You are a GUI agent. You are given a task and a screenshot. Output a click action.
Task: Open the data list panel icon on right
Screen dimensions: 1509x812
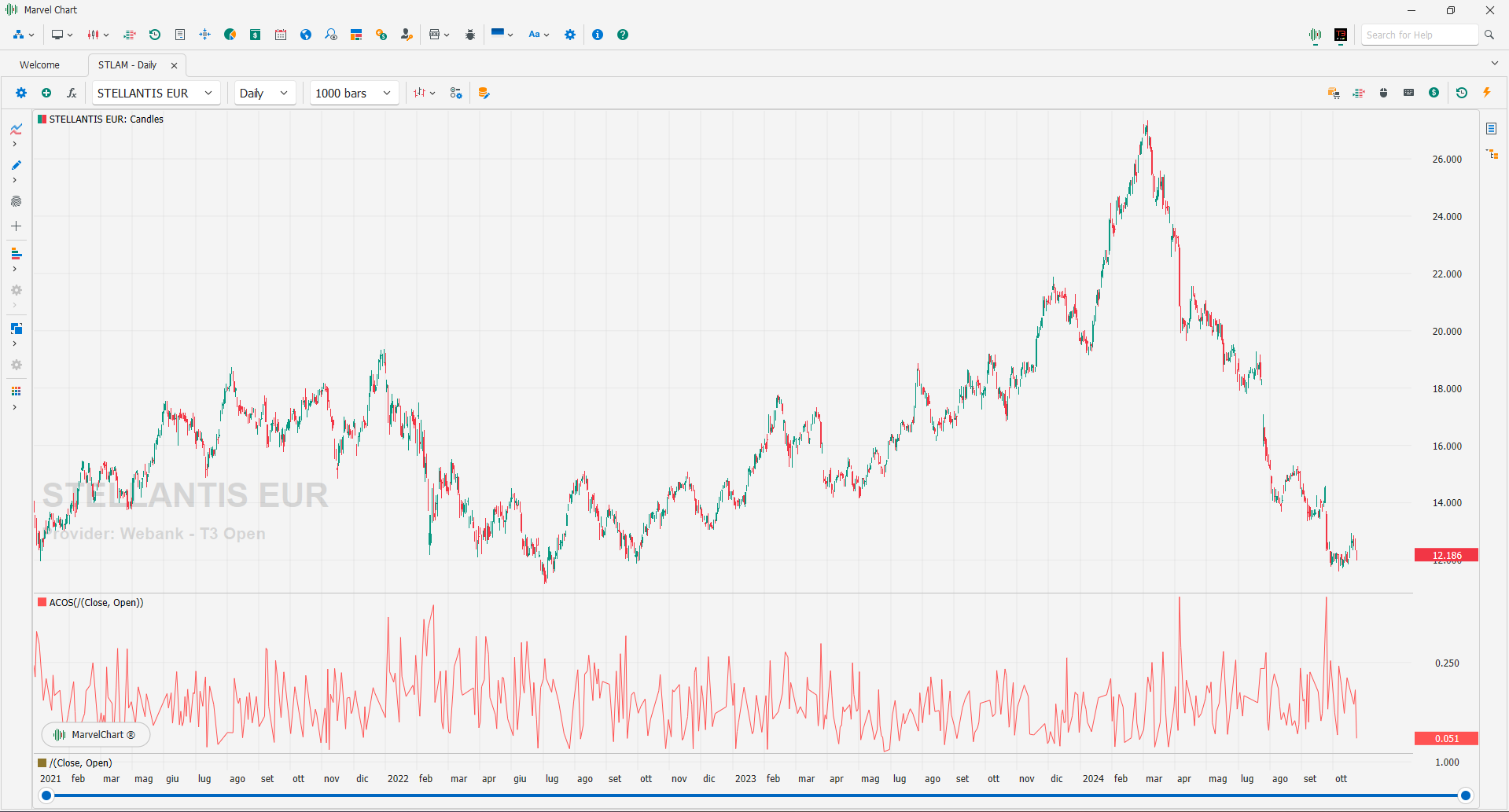1492,128
